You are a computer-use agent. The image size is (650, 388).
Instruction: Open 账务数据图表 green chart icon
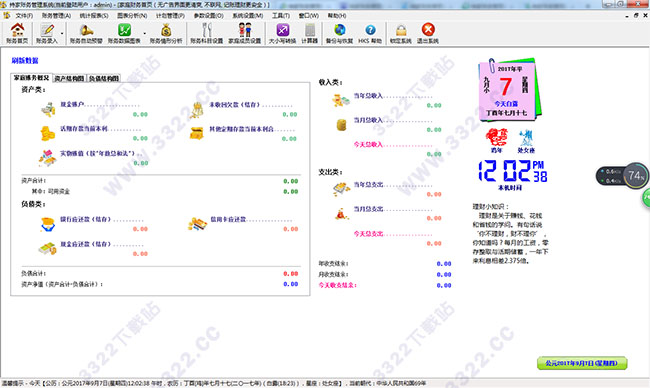point(124,33)
